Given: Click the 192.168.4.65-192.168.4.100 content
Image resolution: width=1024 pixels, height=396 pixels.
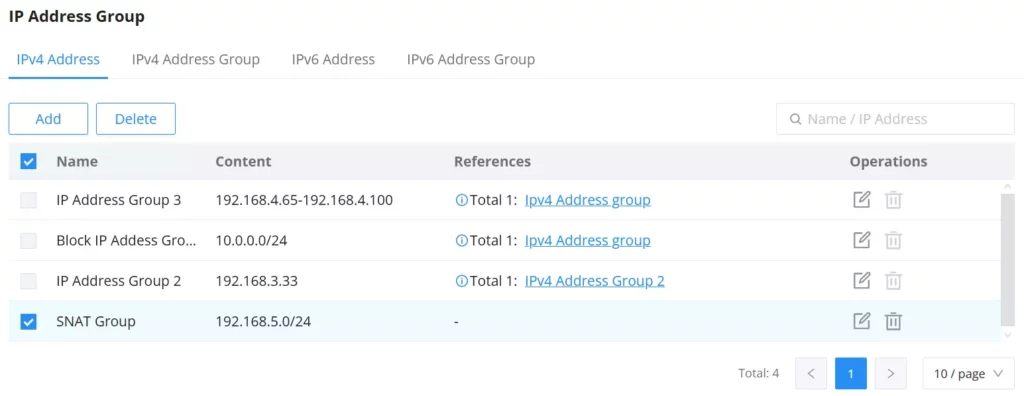Looking at the screenshot, I should pyautogui.click(x=304, y=200).
